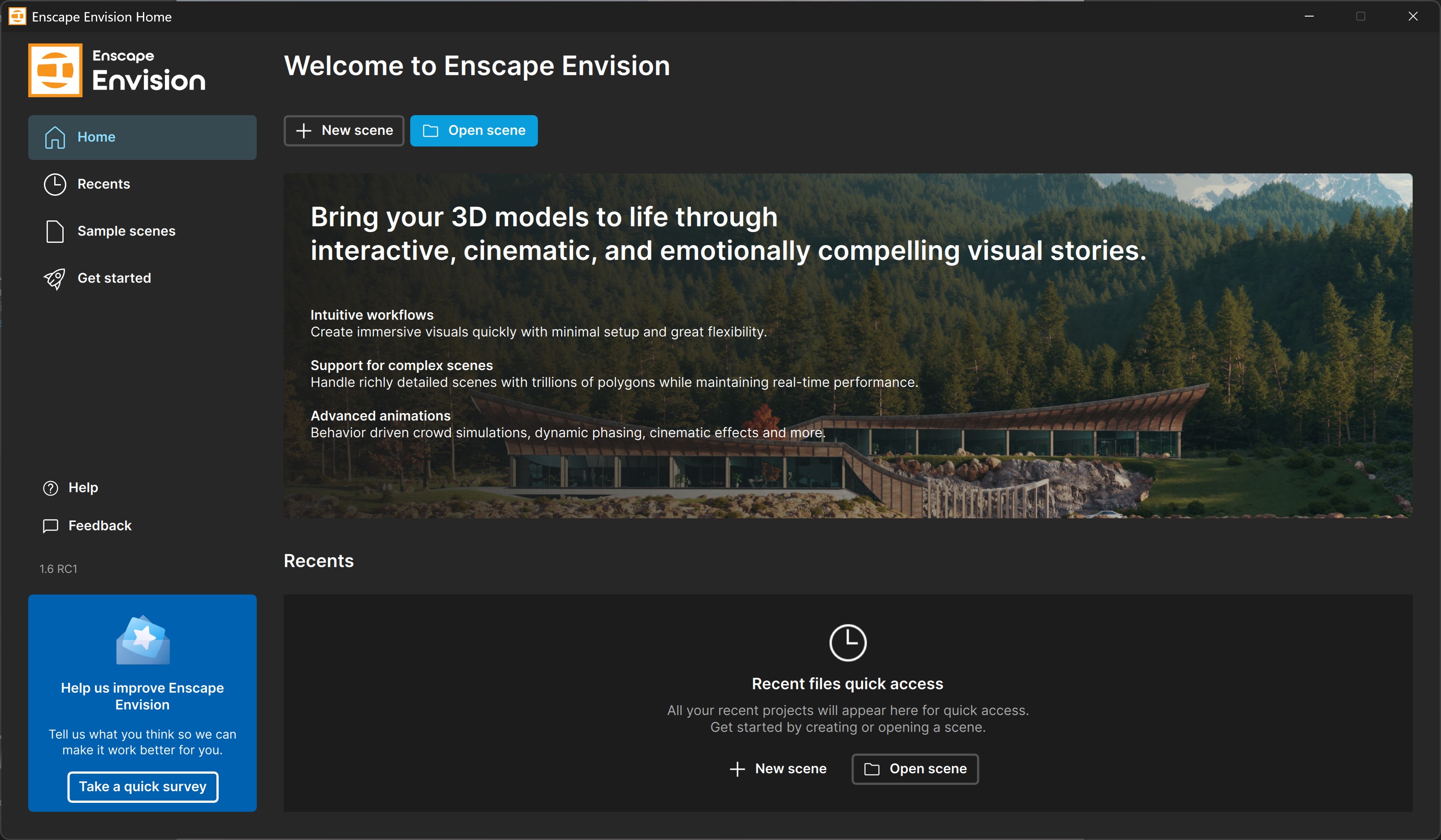Screen dimensions: 1441x840
Task: Open the Home sidebar section
Action: [x=142, y=137]
